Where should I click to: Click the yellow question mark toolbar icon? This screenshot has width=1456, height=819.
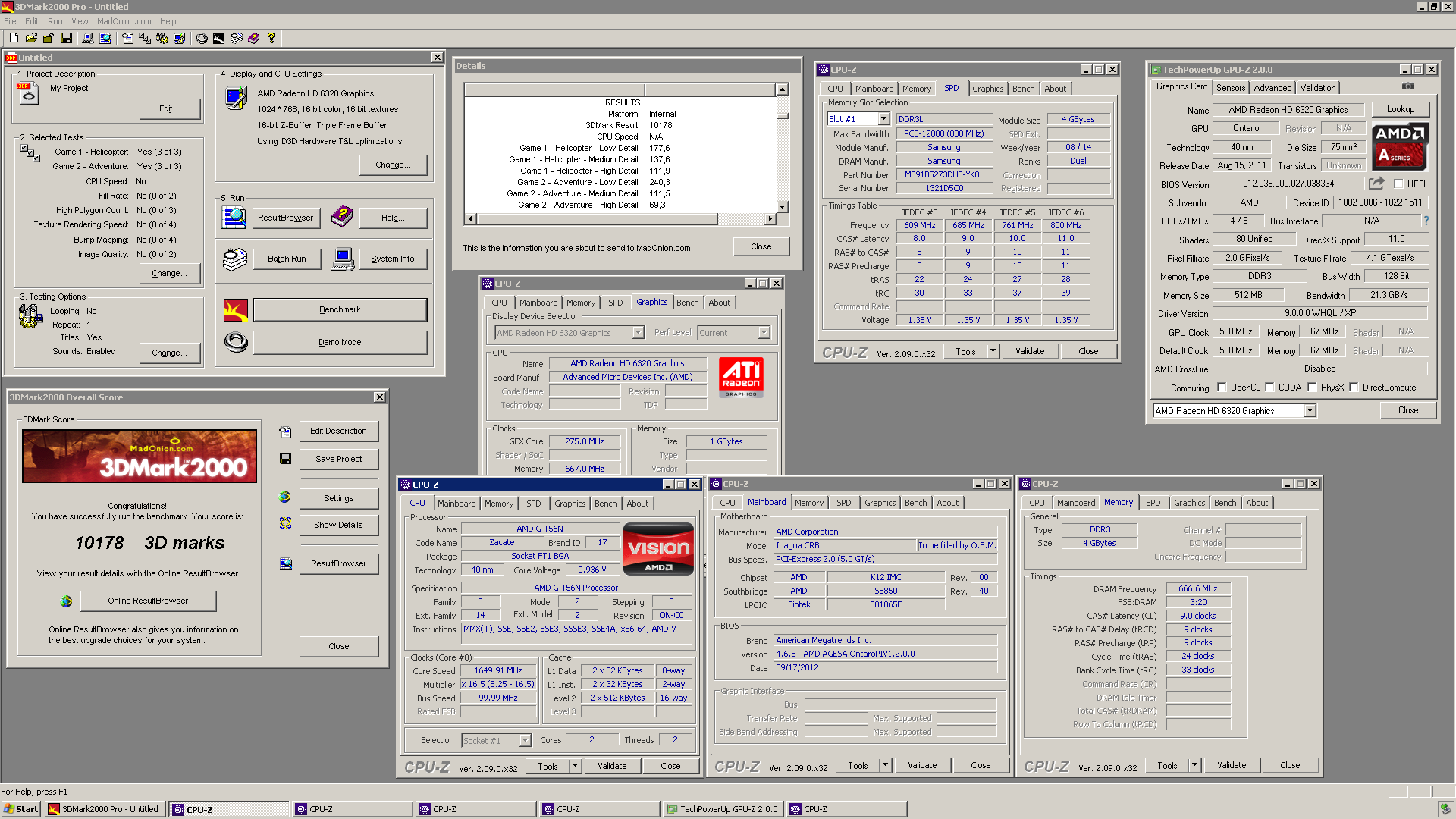[x=271, y=38]
